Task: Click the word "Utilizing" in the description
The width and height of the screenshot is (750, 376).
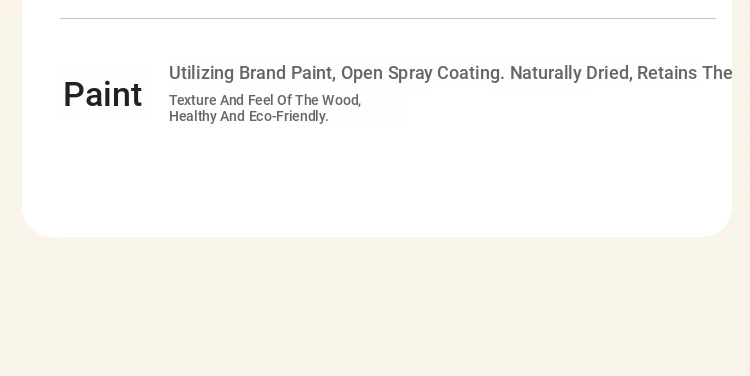Action: (x=201, y=73)
